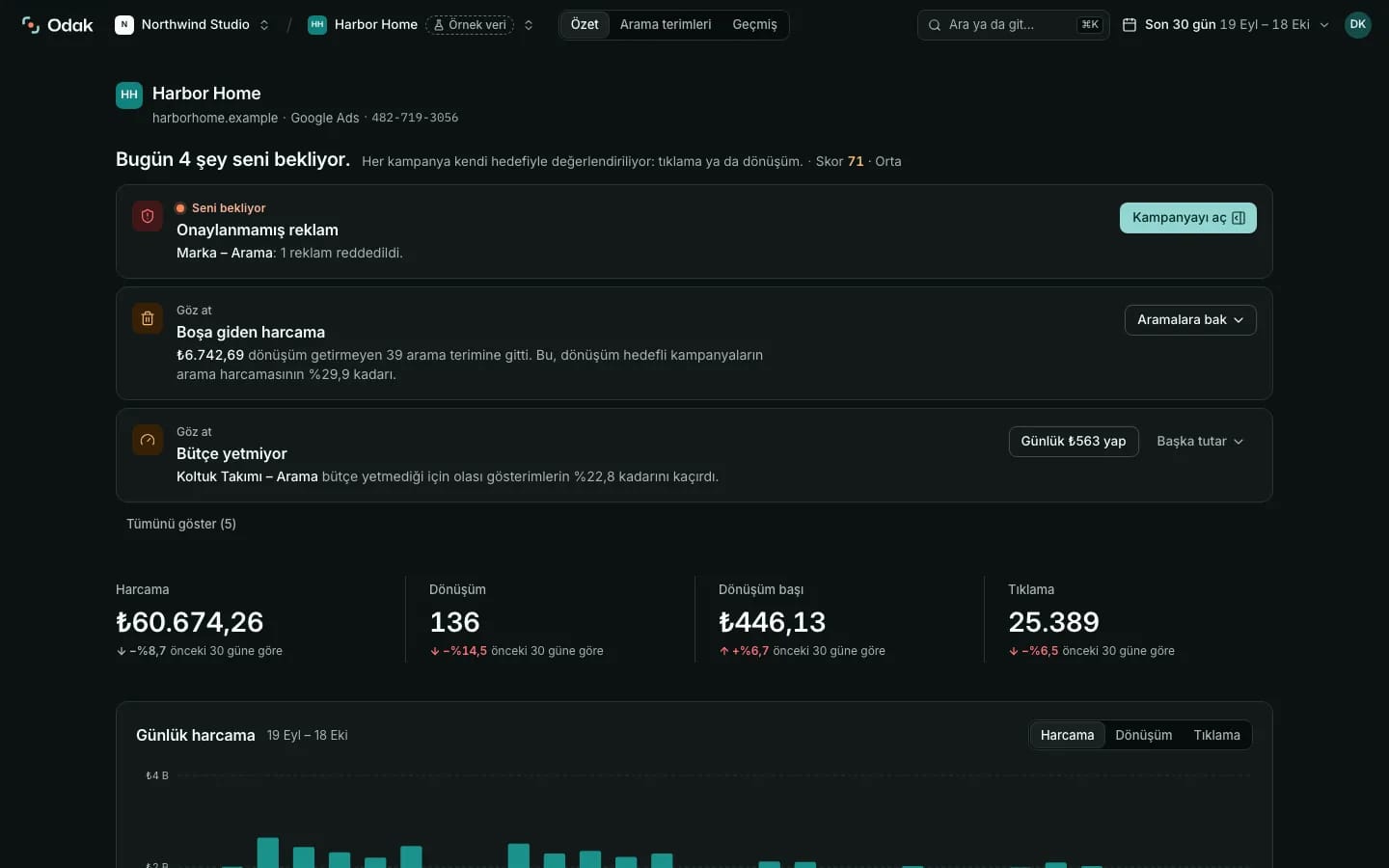Open the Harbor Home account switcher chevrons
Image resolution: width=1389 pixels, height=868 pixels.
pos(529,25)
